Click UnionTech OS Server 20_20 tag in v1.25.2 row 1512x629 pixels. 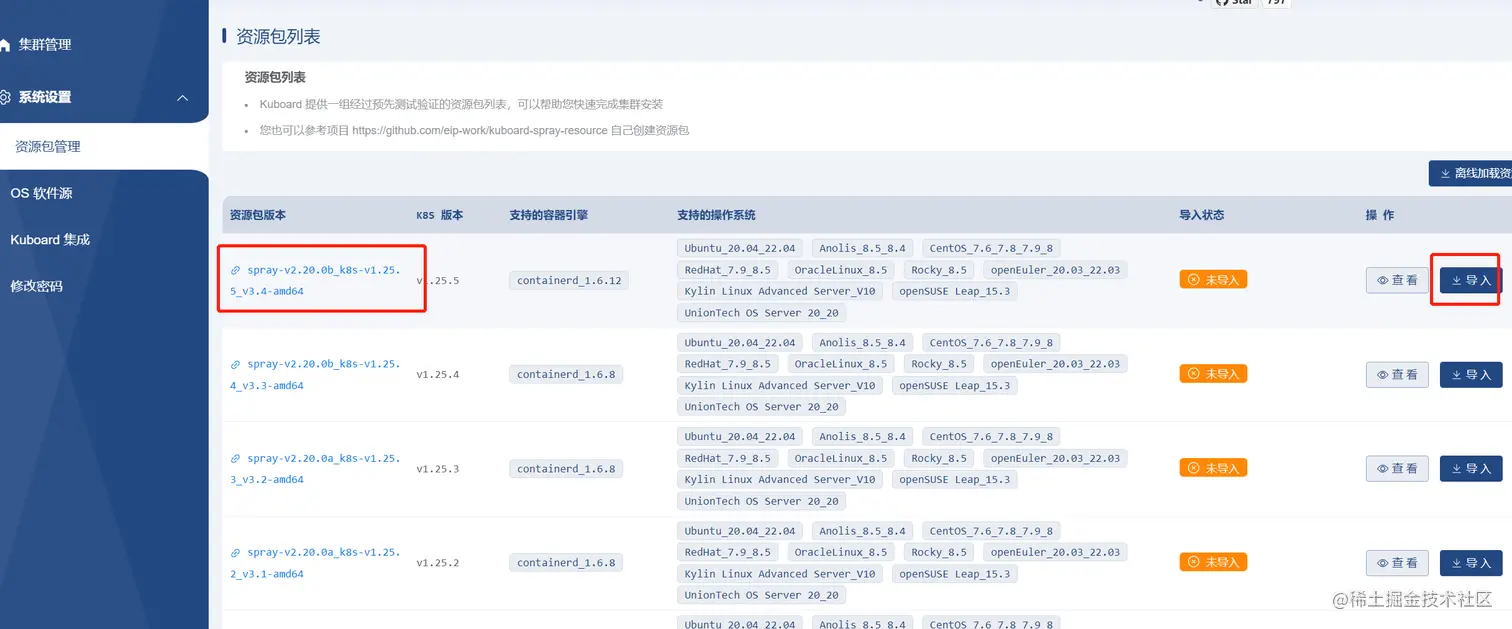761,595
